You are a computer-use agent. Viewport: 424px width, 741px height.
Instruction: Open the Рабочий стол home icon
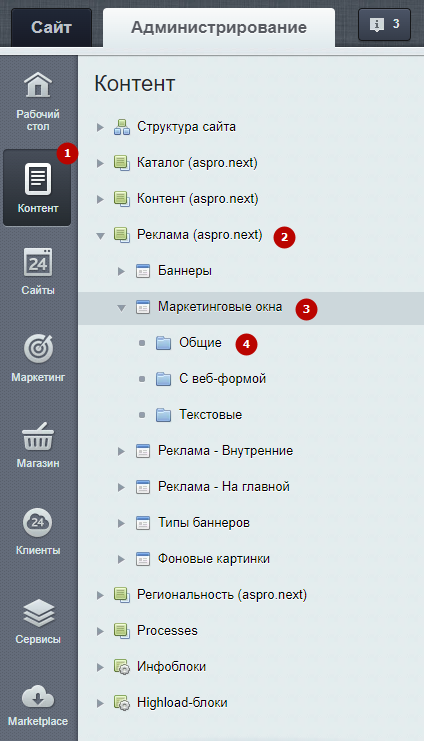pyautogui.click(x=38, y=86)
